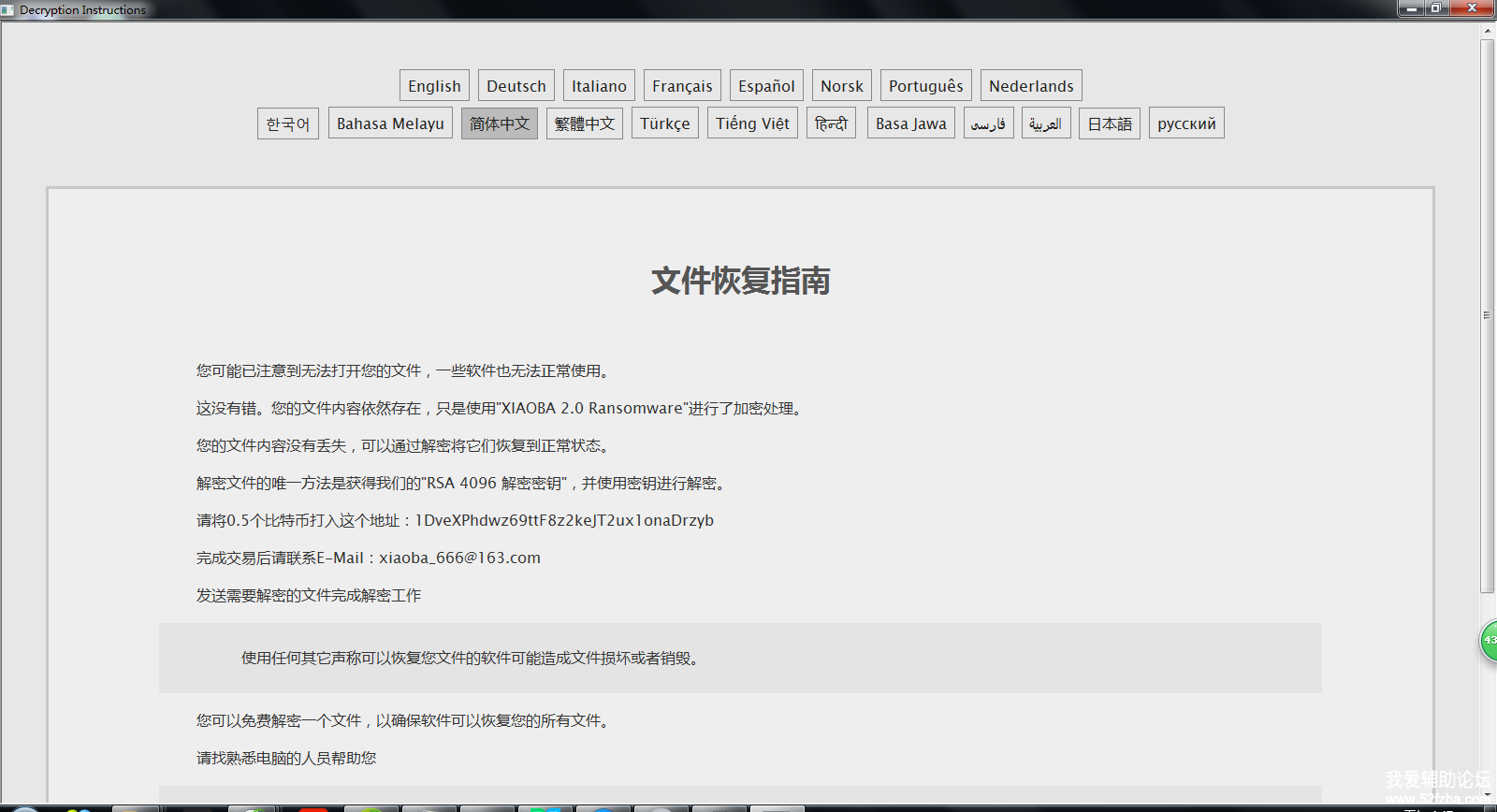Switch to 繁體中文 Traditional Chinese
Viewport: 1497px width, 812px height.
(x=585, y=123)
